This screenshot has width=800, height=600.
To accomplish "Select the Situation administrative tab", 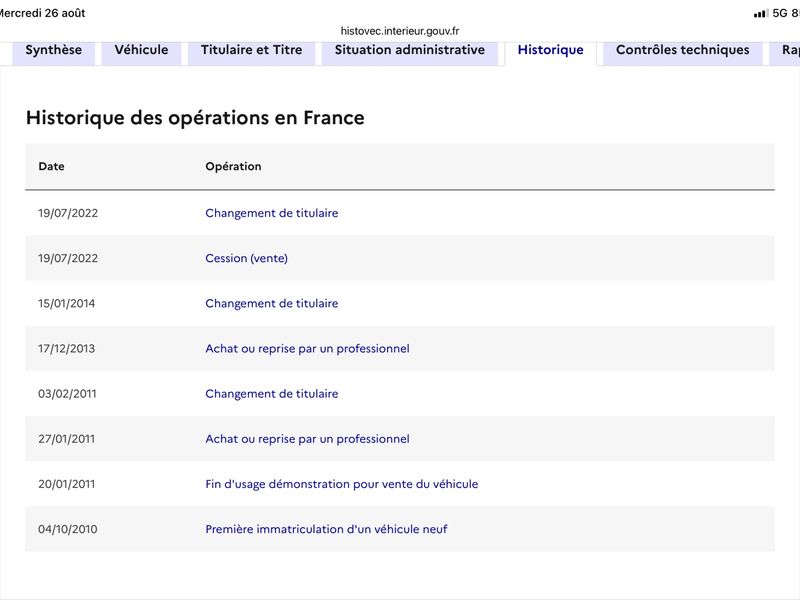I will [410, 50].
